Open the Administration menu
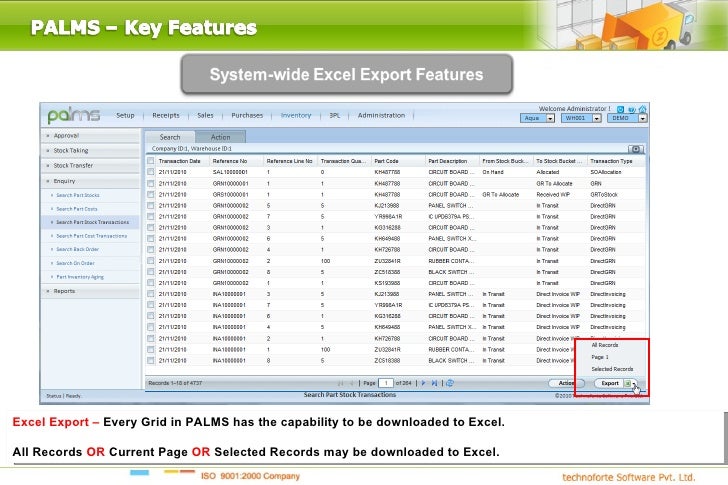The image size is (728, 485). click(x=381, y=115)
